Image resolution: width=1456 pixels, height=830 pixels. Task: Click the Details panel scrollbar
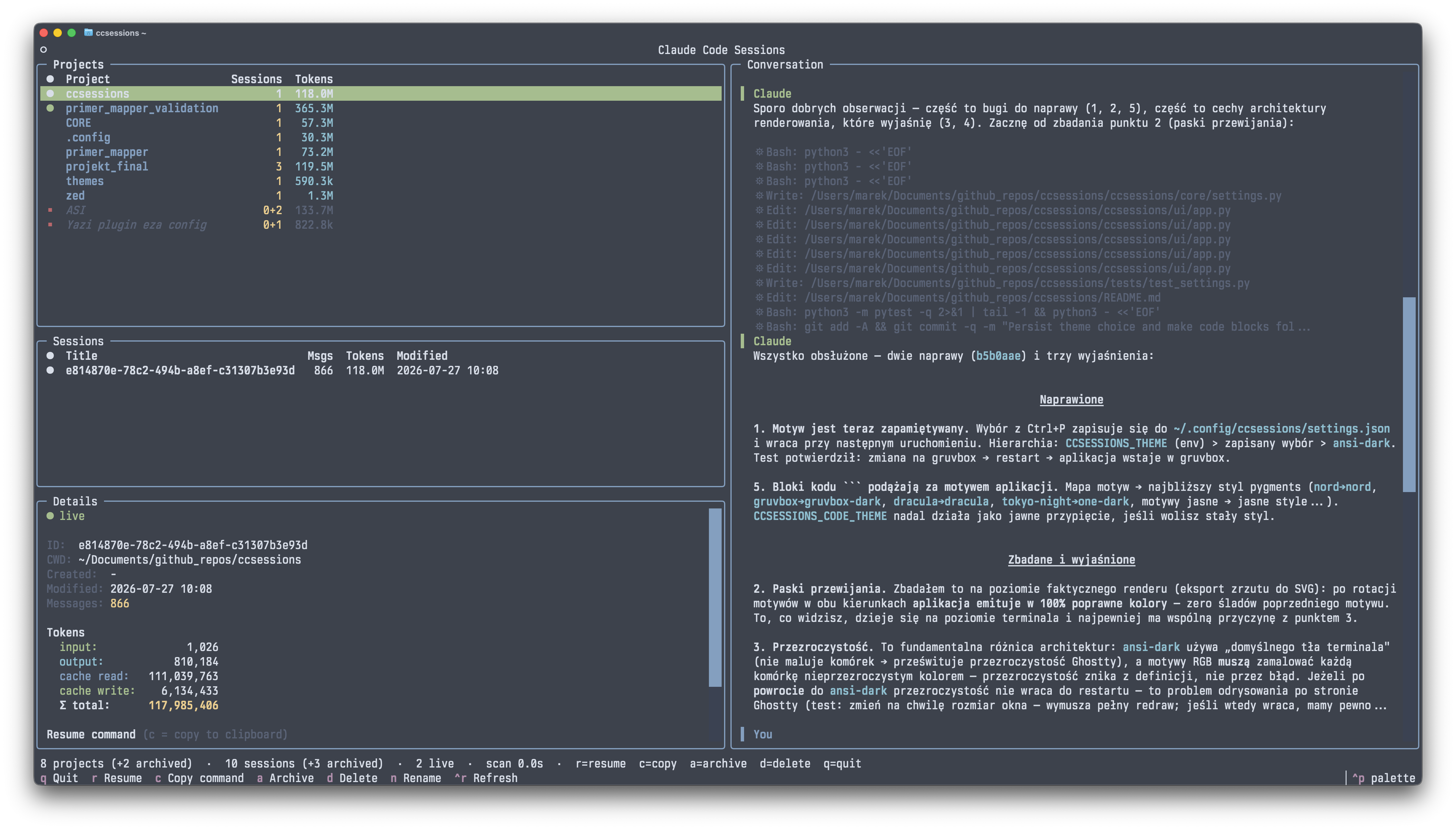tap(715, 597)
